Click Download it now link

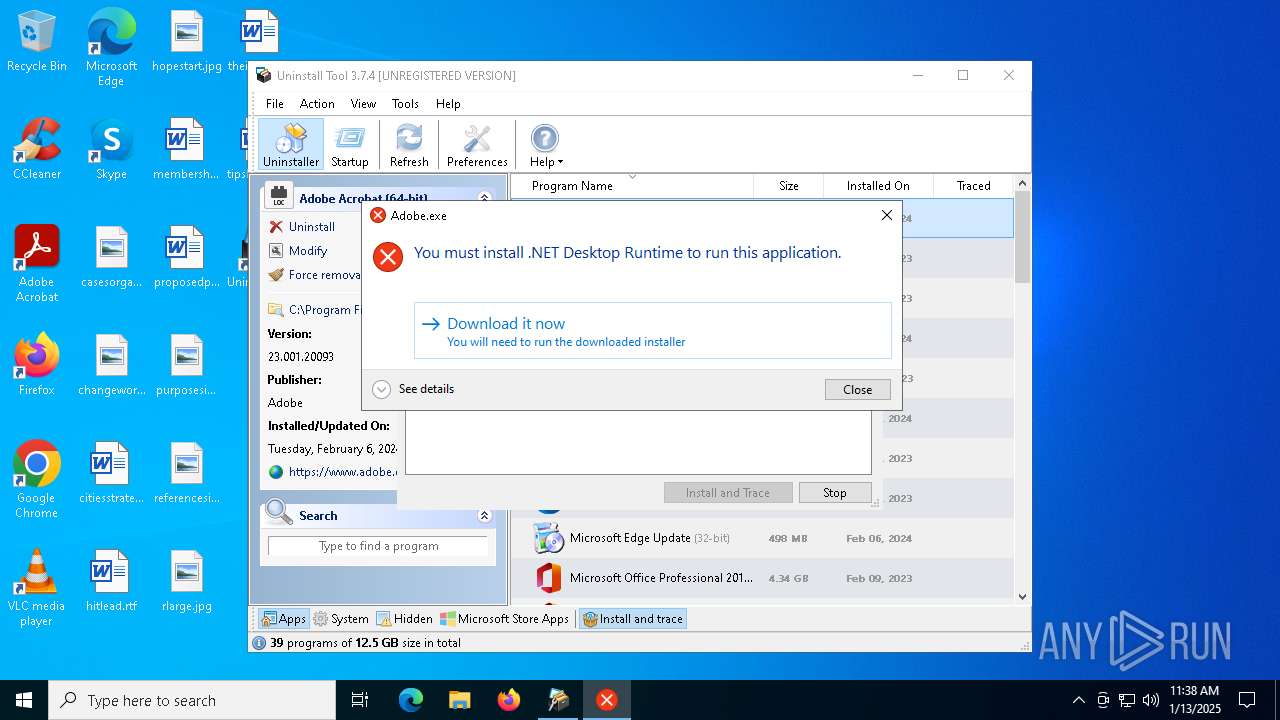(652, 331)
